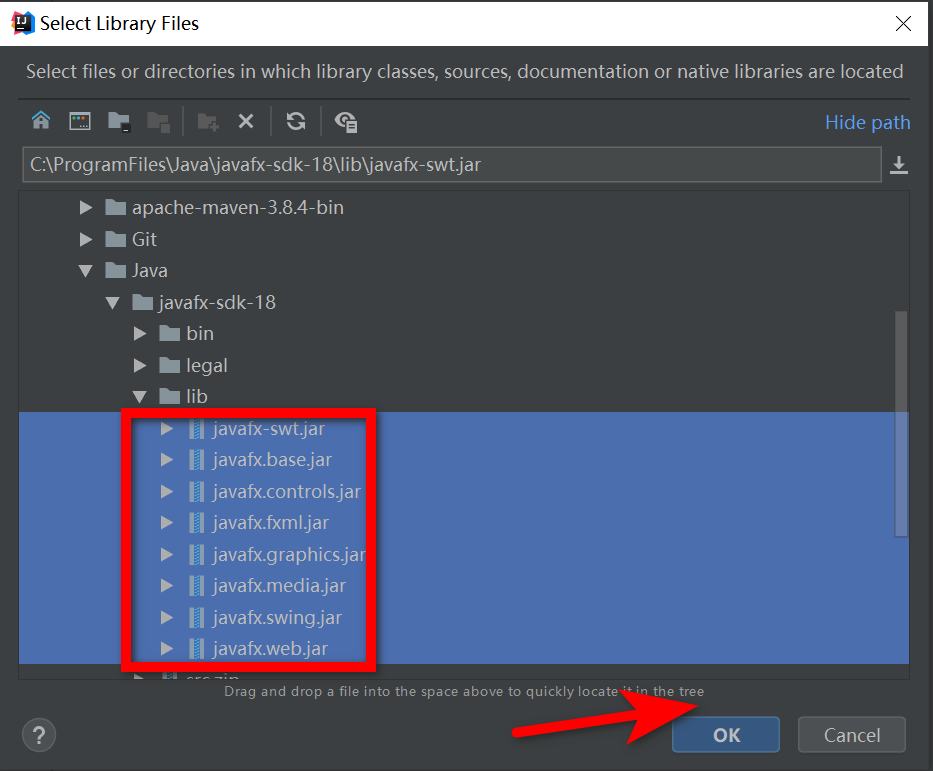This screenshot has height=771, width=933.
Task: Create a new folder via toolbar icon
Action: tap(208, 121)
